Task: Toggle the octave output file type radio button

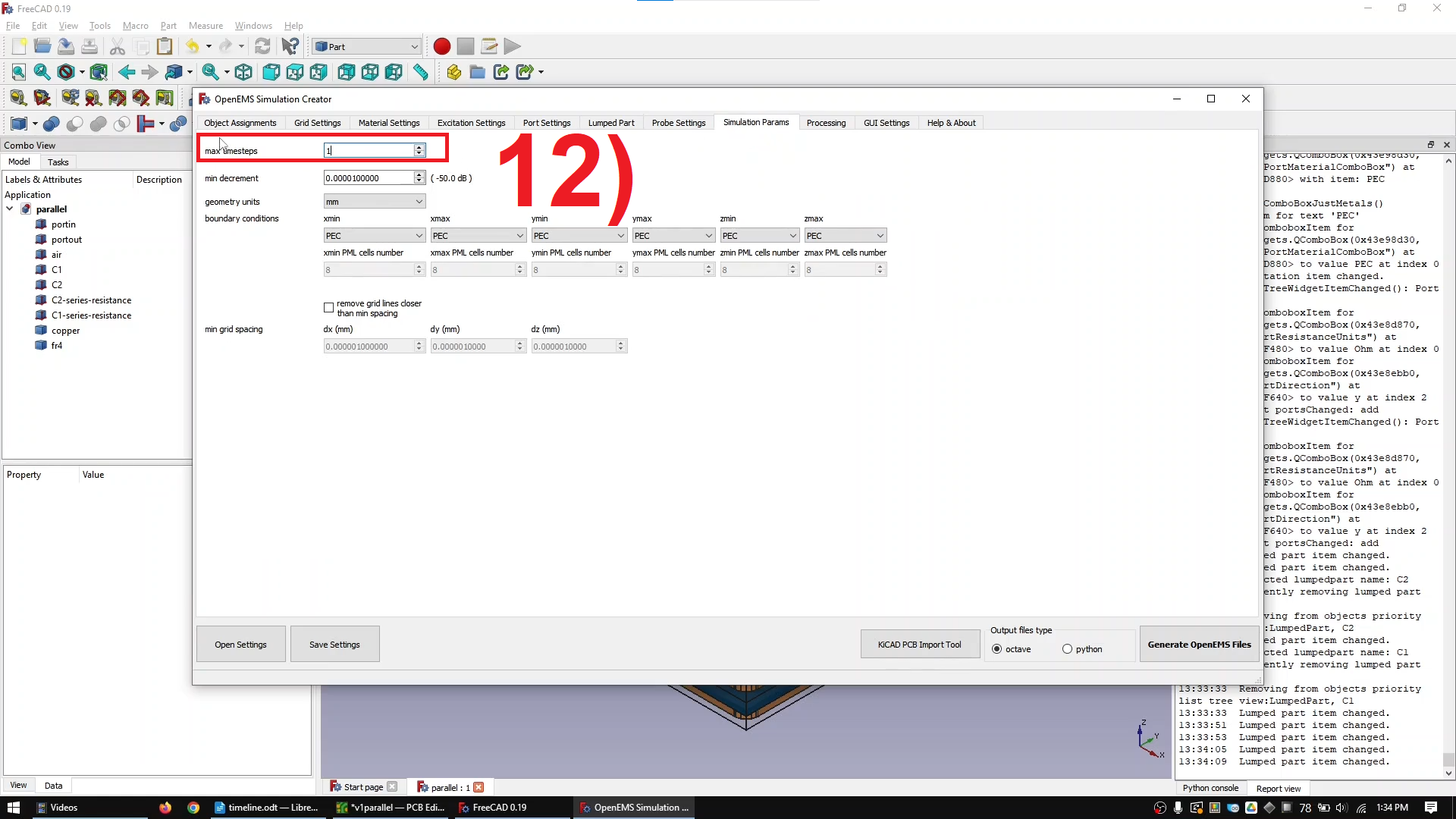Action: (999, 649)
